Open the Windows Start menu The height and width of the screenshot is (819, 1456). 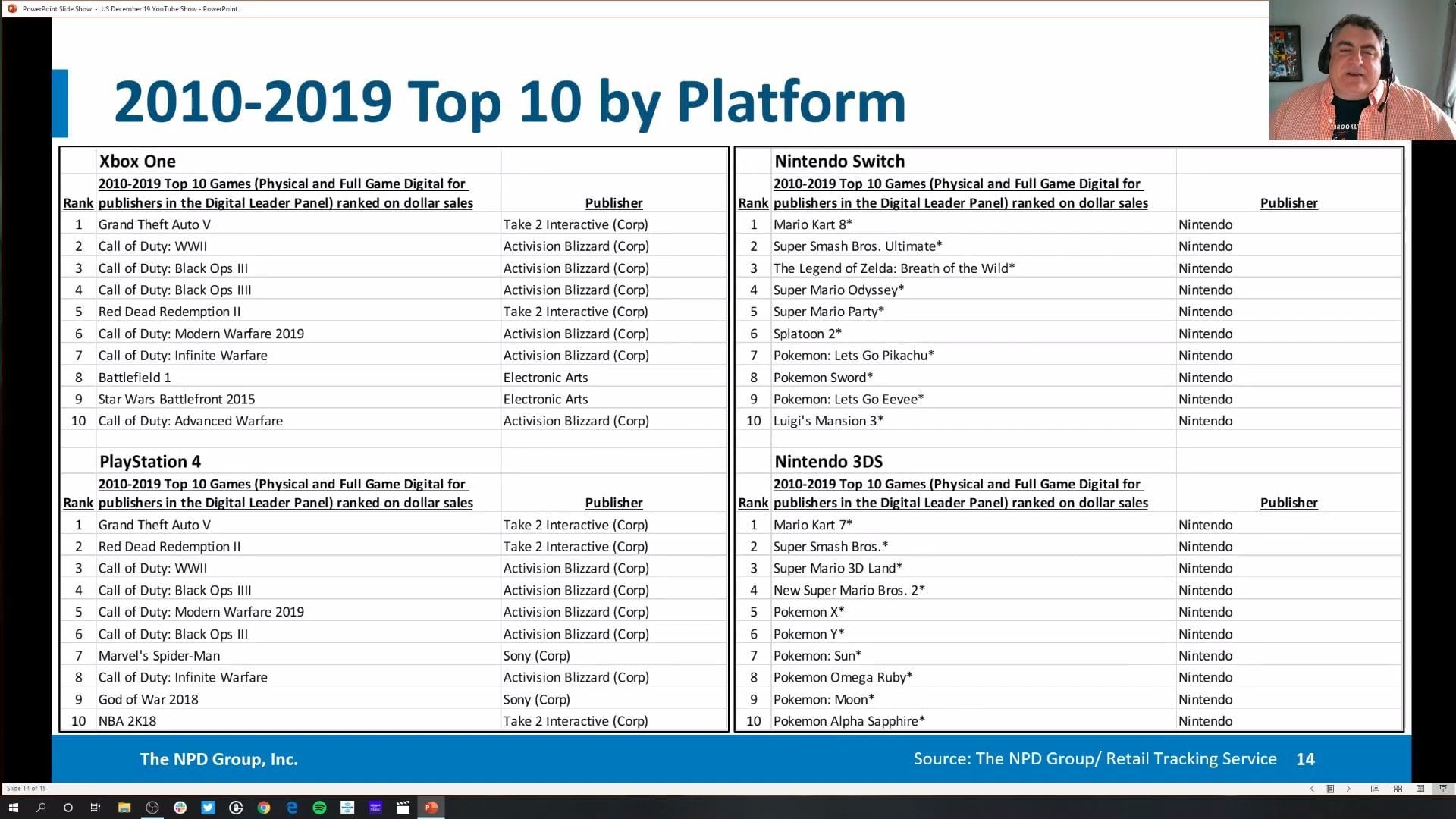(13, 808)
